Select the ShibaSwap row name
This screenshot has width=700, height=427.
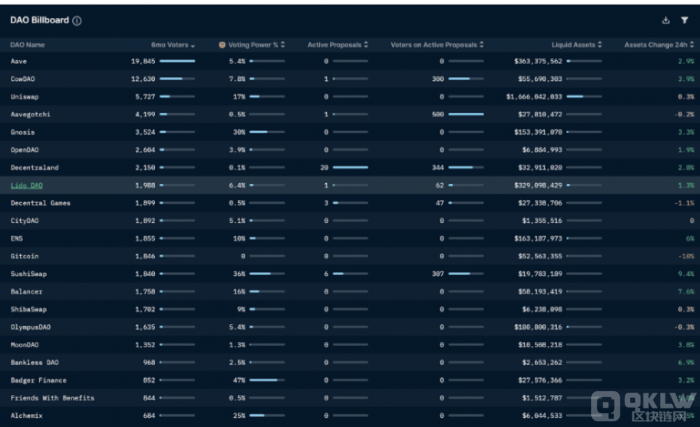click(x=29, y=309)
